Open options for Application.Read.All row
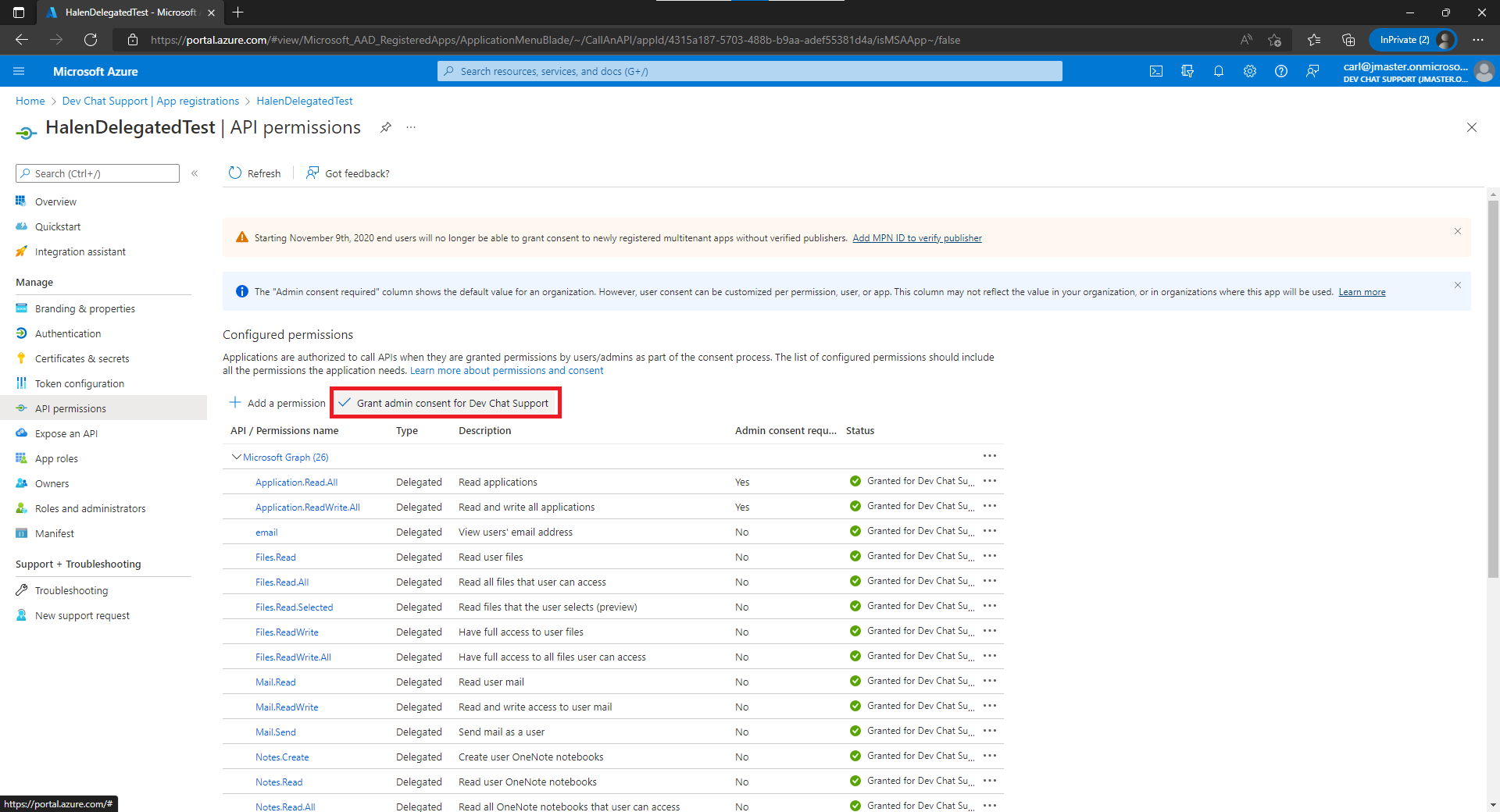The height and width of the screenshot is (812, 1500). (x=990, y=482)
